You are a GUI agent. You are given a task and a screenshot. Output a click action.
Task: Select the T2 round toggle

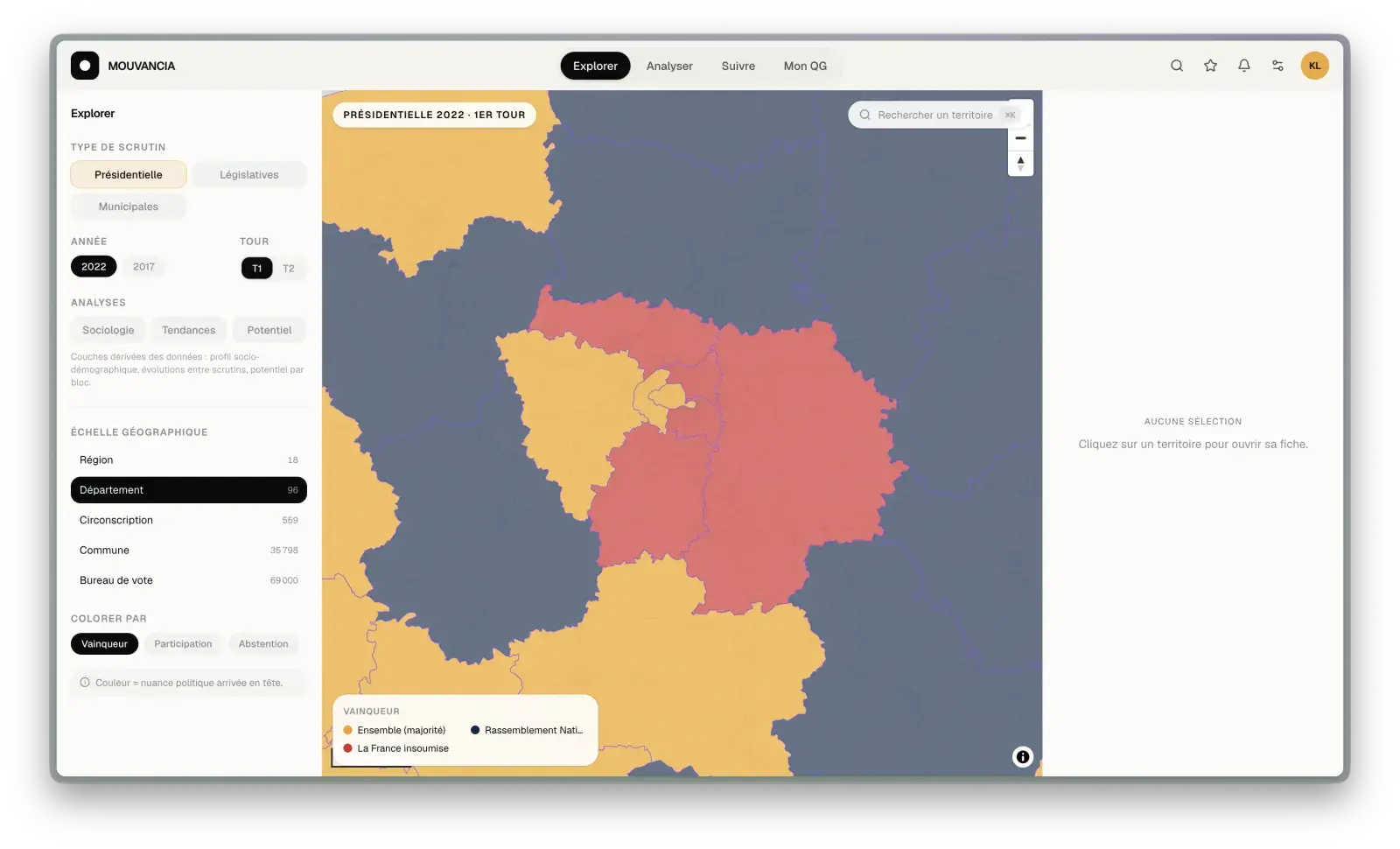point(289,269)
